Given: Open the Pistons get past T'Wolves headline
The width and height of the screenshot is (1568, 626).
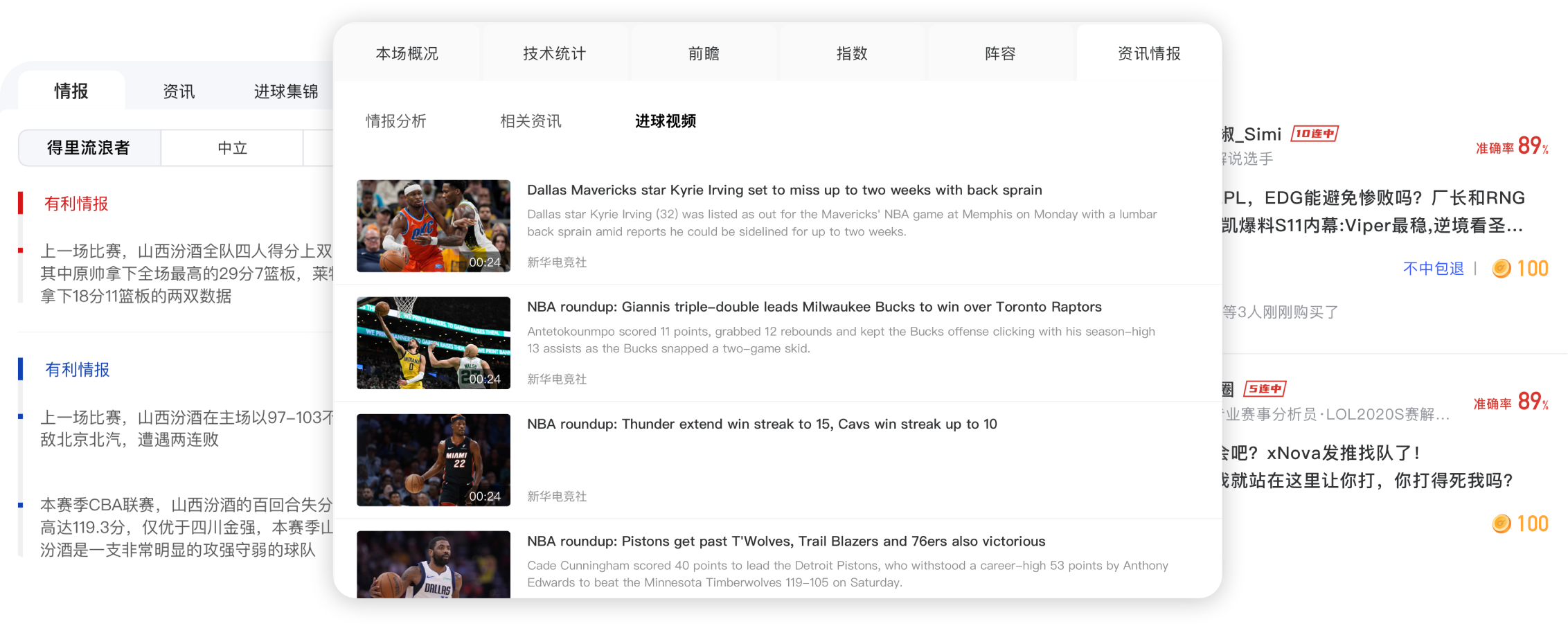Looking at the screenshot, I should coord(786,541).
